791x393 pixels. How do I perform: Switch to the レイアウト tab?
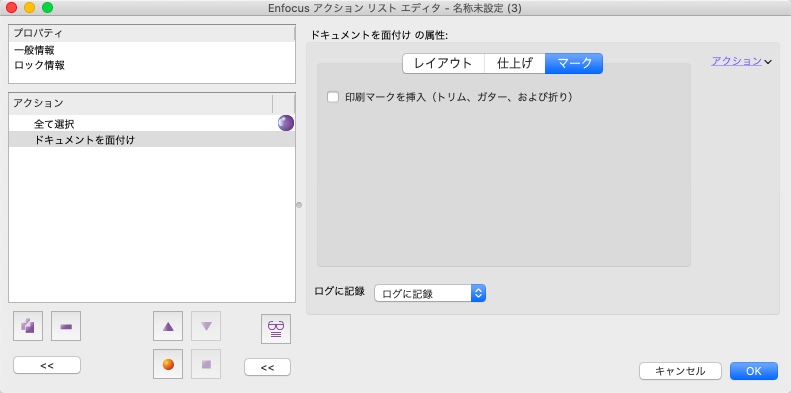443,64
